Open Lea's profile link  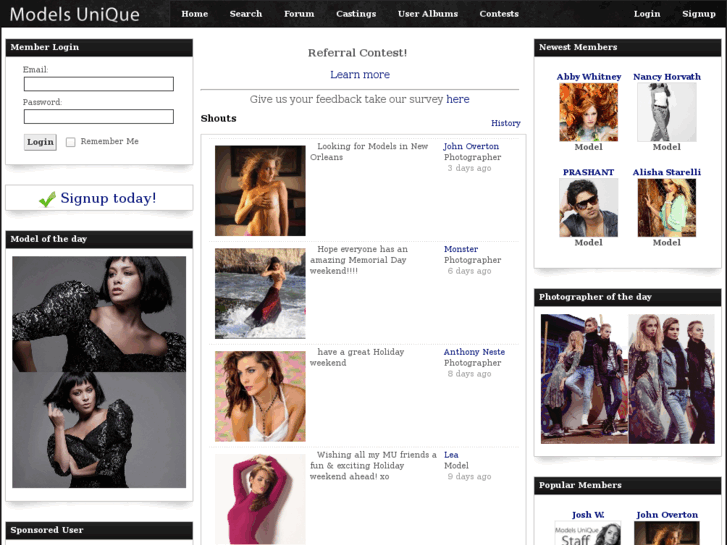[451, 455]
